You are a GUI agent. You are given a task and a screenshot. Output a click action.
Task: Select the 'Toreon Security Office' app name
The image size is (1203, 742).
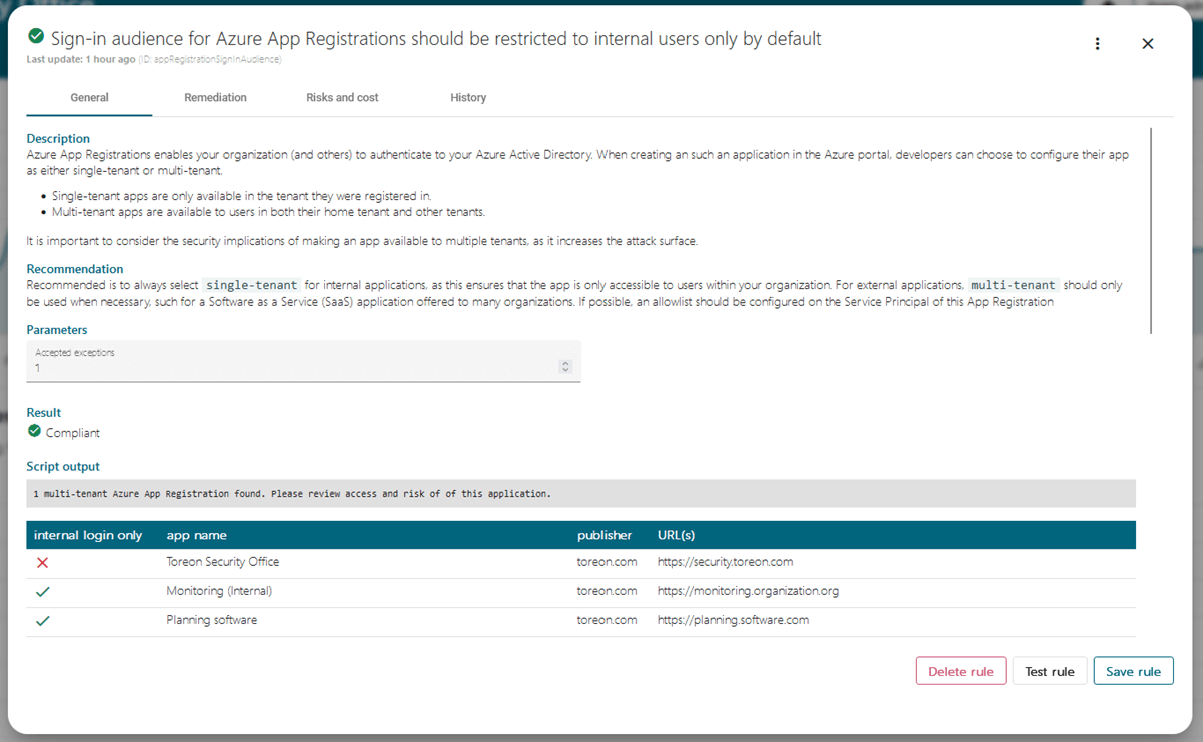click(x=223, y=562)
